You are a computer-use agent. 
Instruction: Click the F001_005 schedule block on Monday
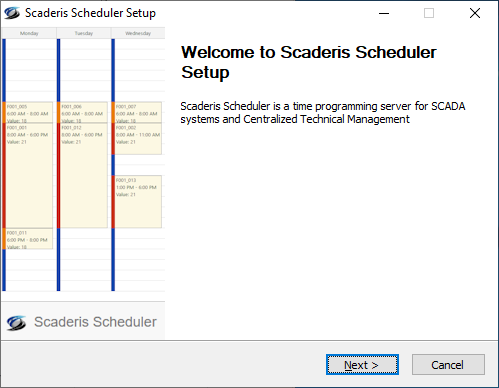[29, 113]
